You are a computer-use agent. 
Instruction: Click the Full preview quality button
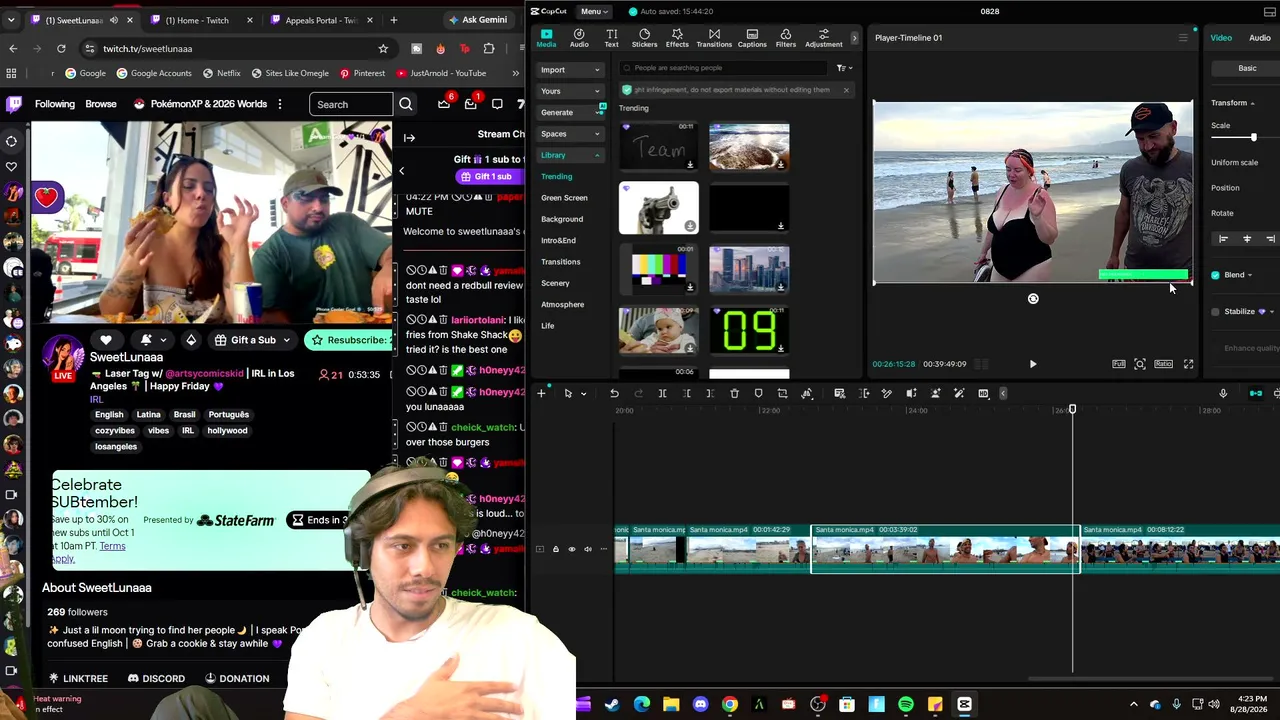(x=1119, y=364)
